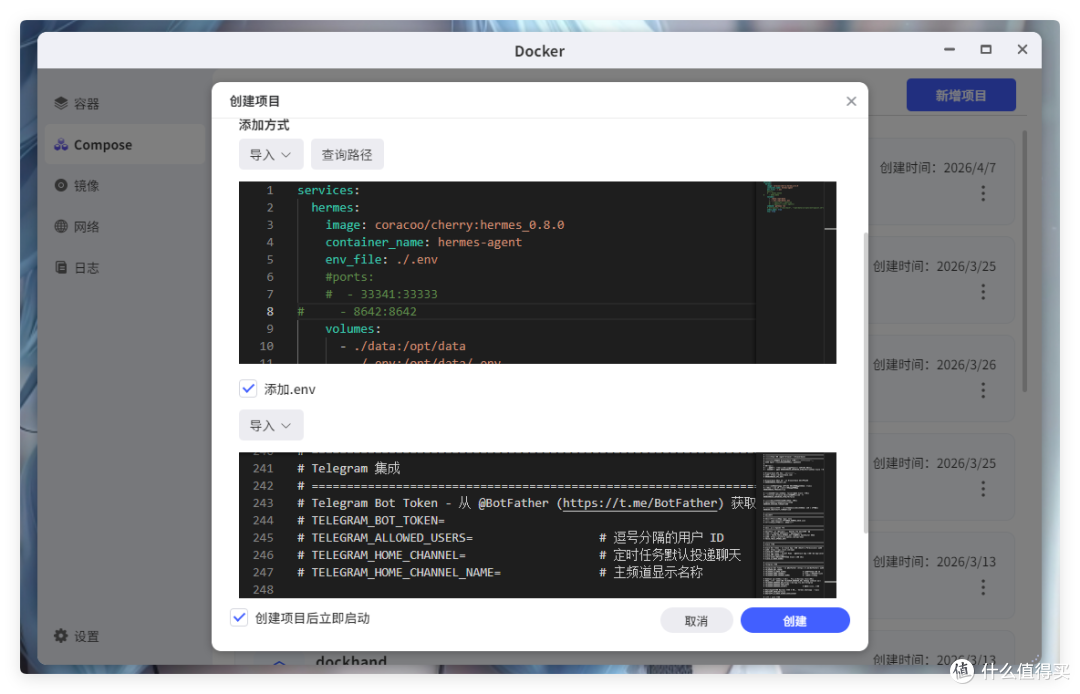Click the dialog vertical scrollbar
The width and height of the screenshot is (1080, 694).
point(865,382)
